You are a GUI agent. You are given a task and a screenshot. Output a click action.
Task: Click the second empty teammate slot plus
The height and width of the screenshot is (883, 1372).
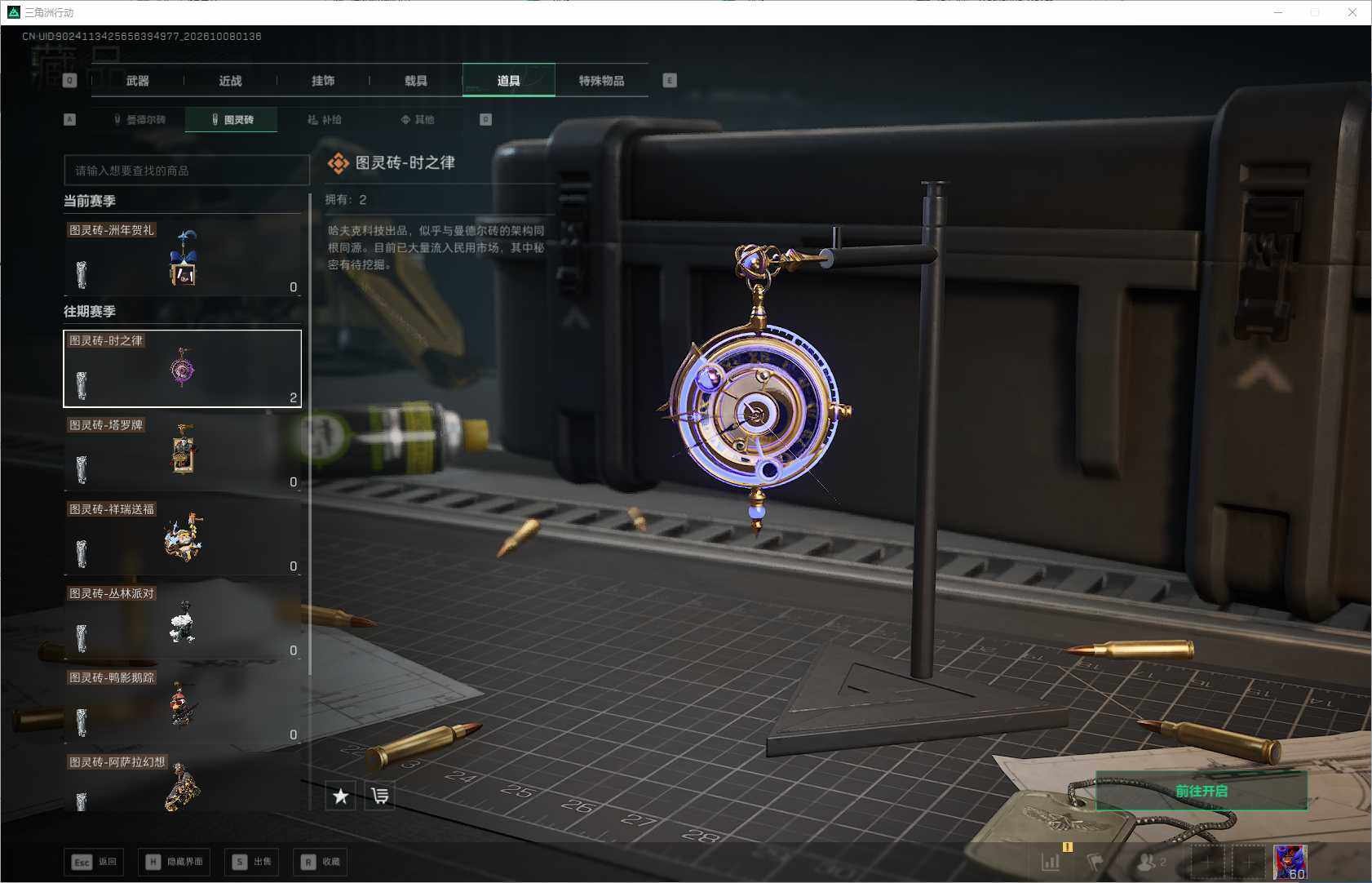pyautogui.click(x=1248, y=863)
